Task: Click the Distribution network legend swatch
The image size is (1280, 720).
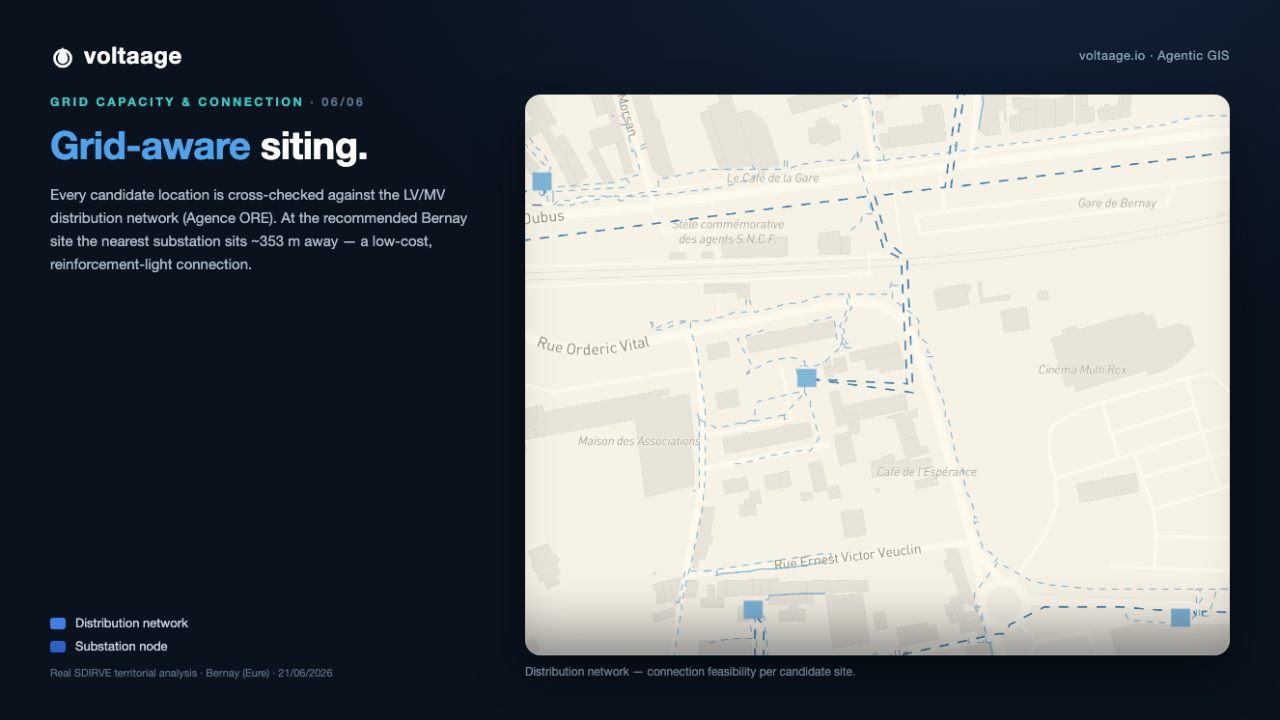Action: (58, 623)
